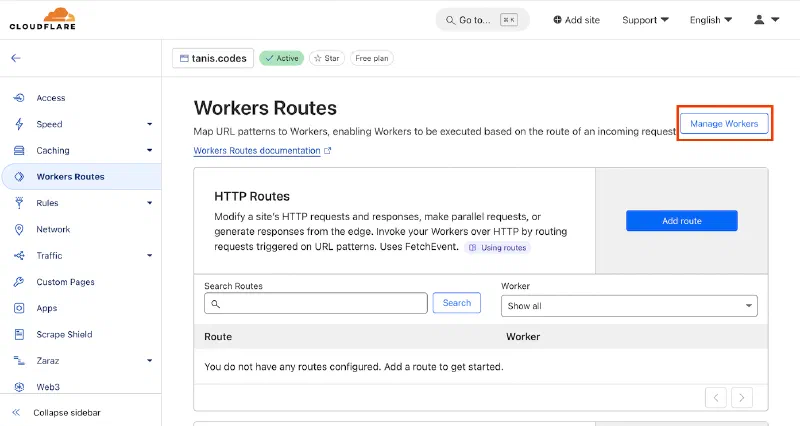Screen dimensions: 800x426
Task: Open the Go to quick search box
Action: pyautogui.click(x=482, y=20)
